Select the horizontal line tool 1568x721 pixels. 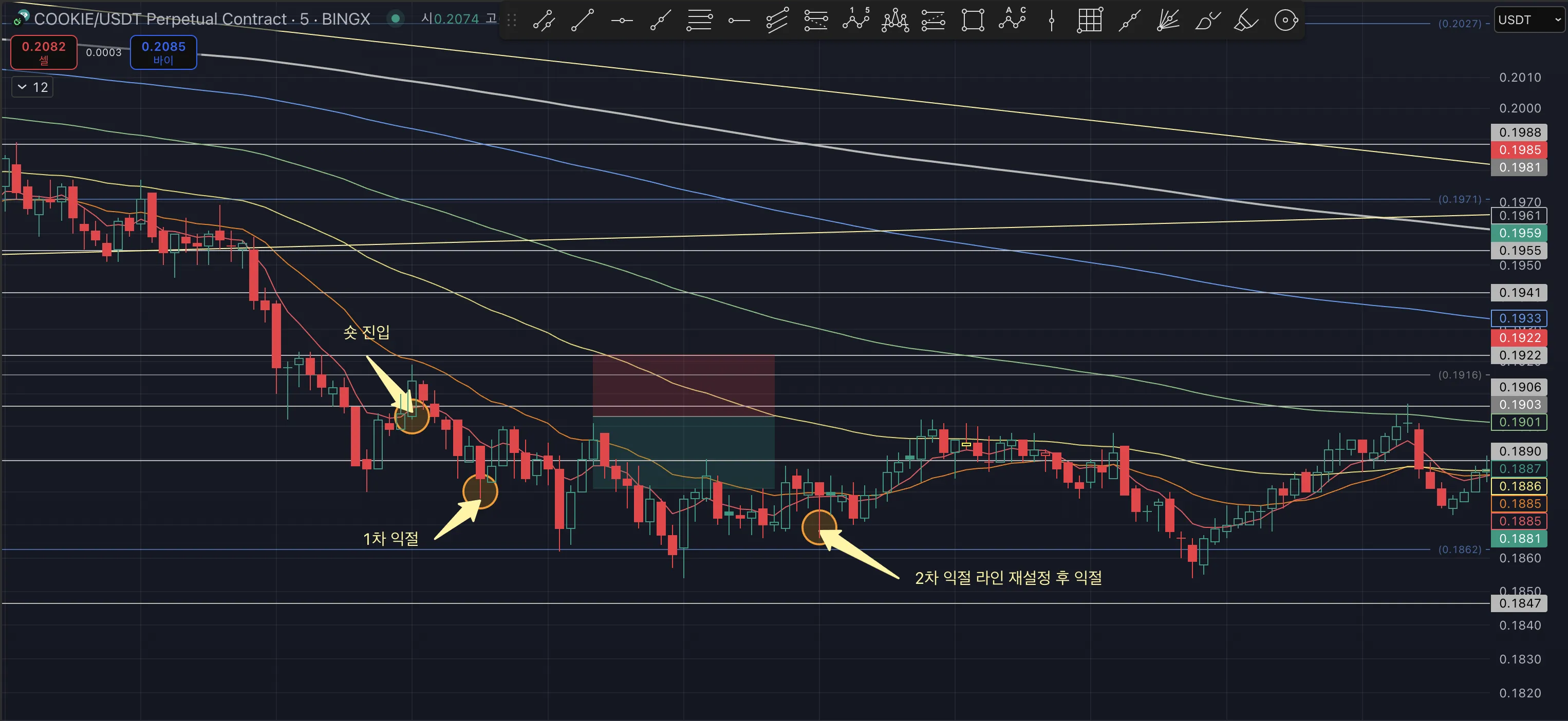(622, 20)
